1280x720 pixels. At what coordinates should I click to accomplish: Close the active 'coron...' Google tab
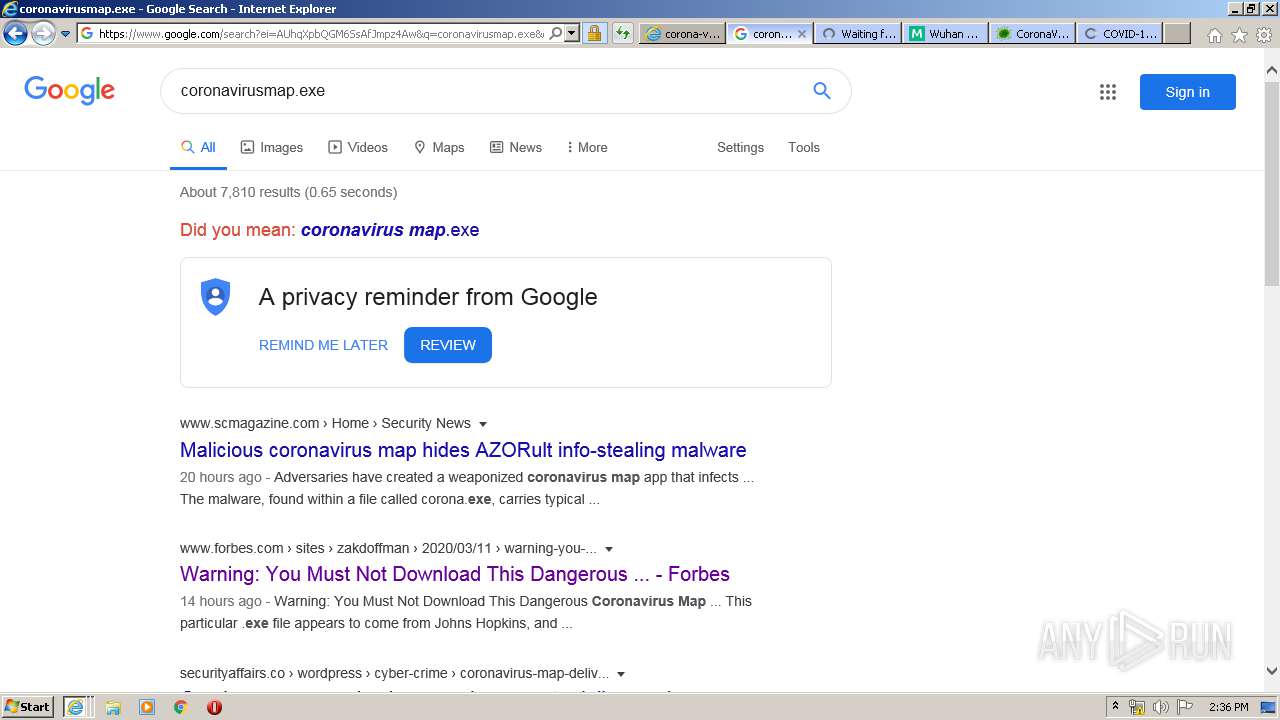pos(802,34)
